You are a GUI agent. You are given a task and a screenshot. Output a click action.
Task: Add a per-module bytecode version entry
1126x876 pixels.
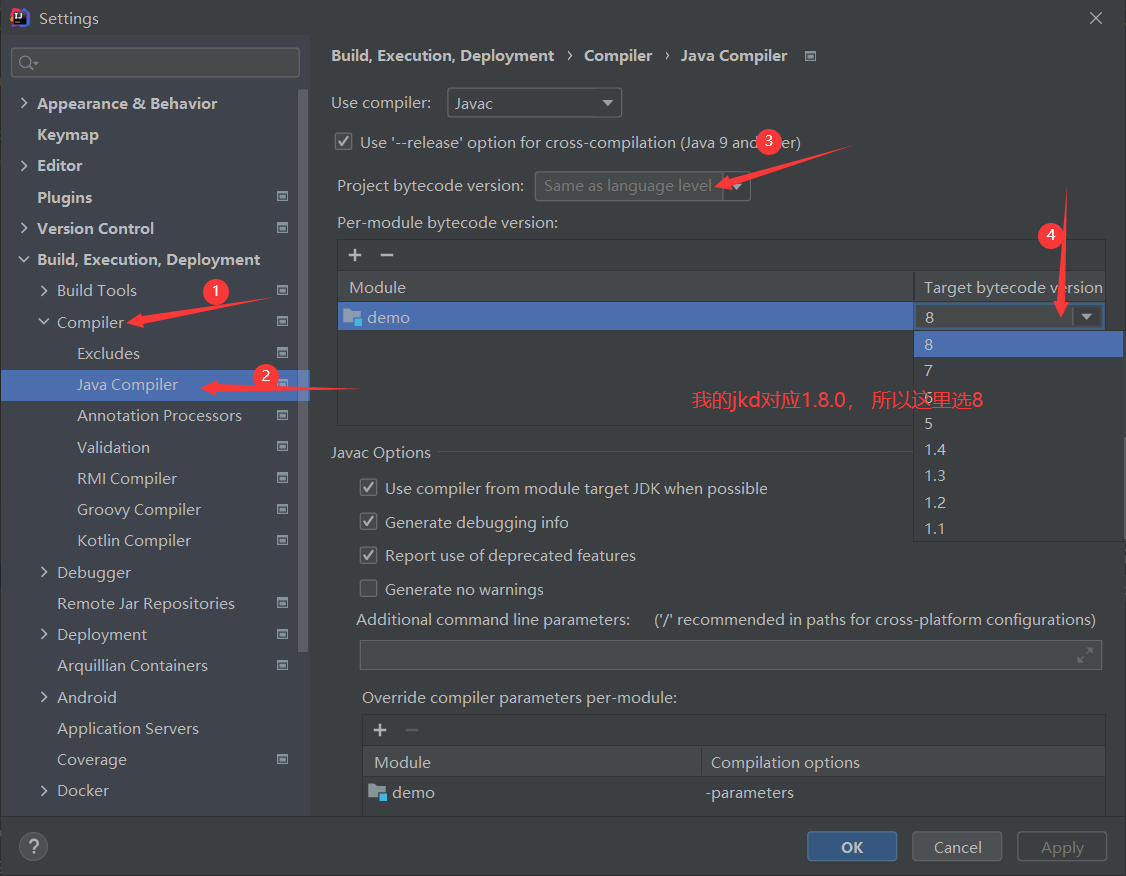pos(355,255)
